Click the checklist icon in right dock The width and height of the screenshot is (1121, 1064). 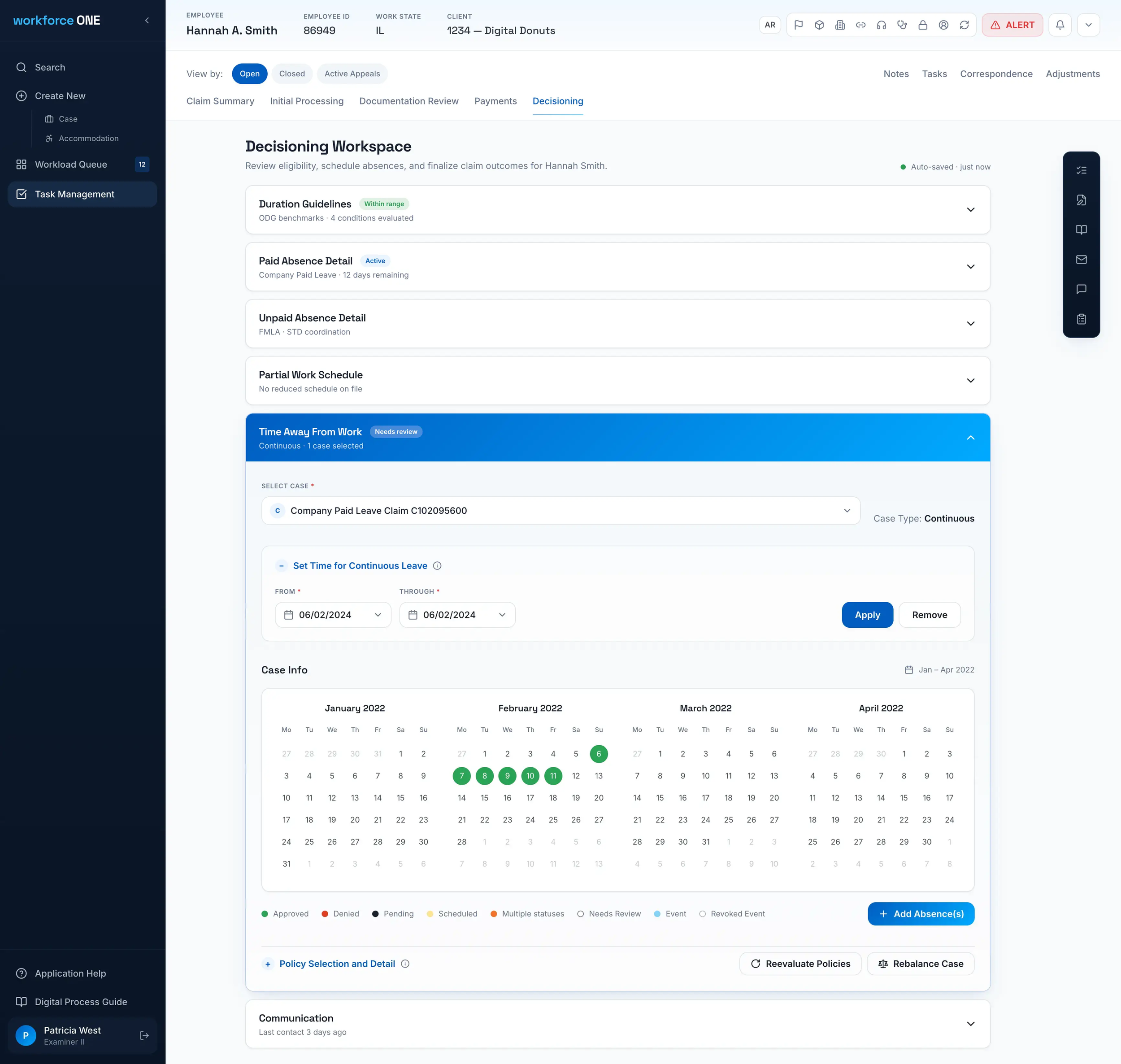click(x=1081, y=170)
